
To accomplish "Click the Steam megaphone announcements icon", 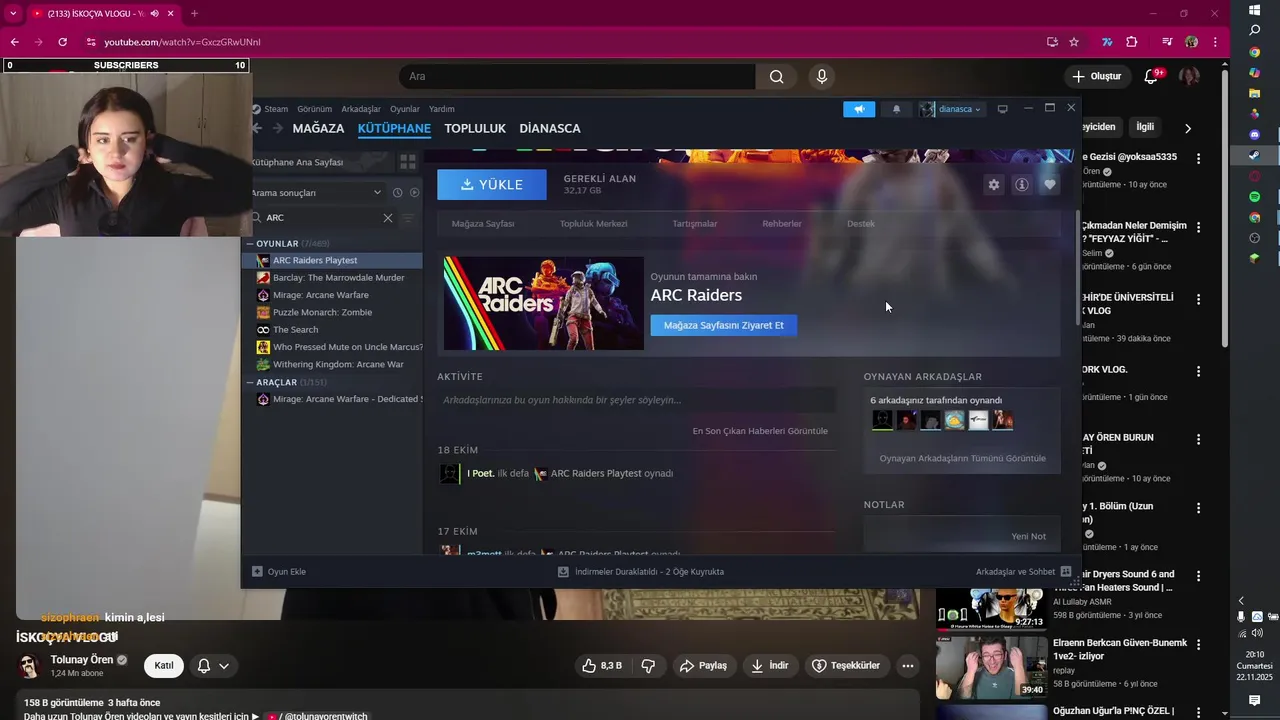I will (x=859, y=109).
